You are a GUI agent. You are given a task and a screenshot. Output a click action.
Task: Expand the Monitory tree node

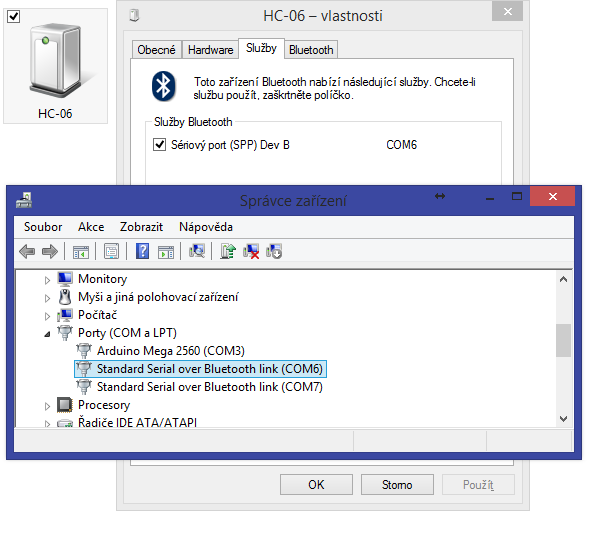pos(47,280)
